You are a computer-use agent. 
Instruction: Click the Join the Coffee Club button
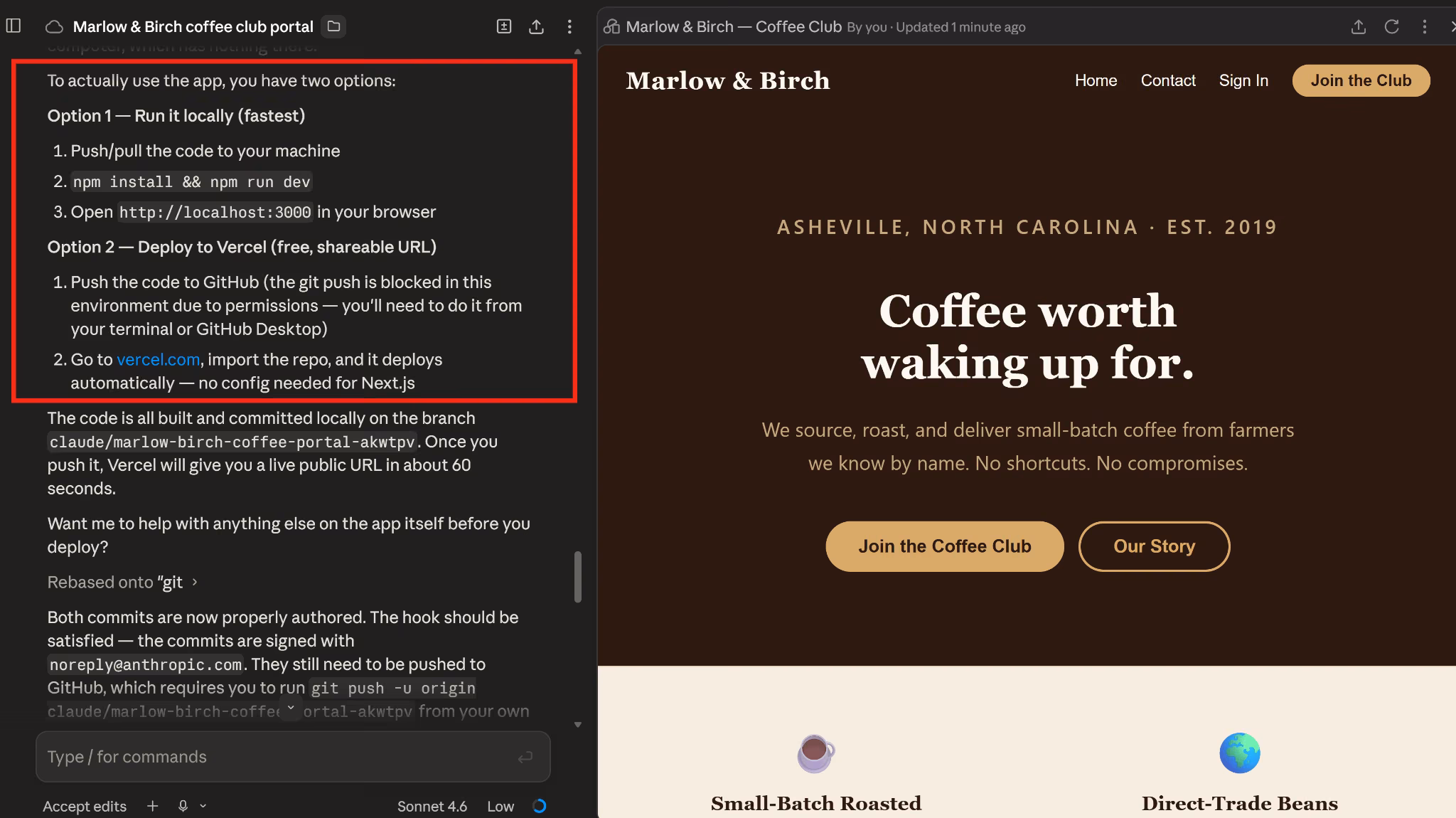click(944, 546)
